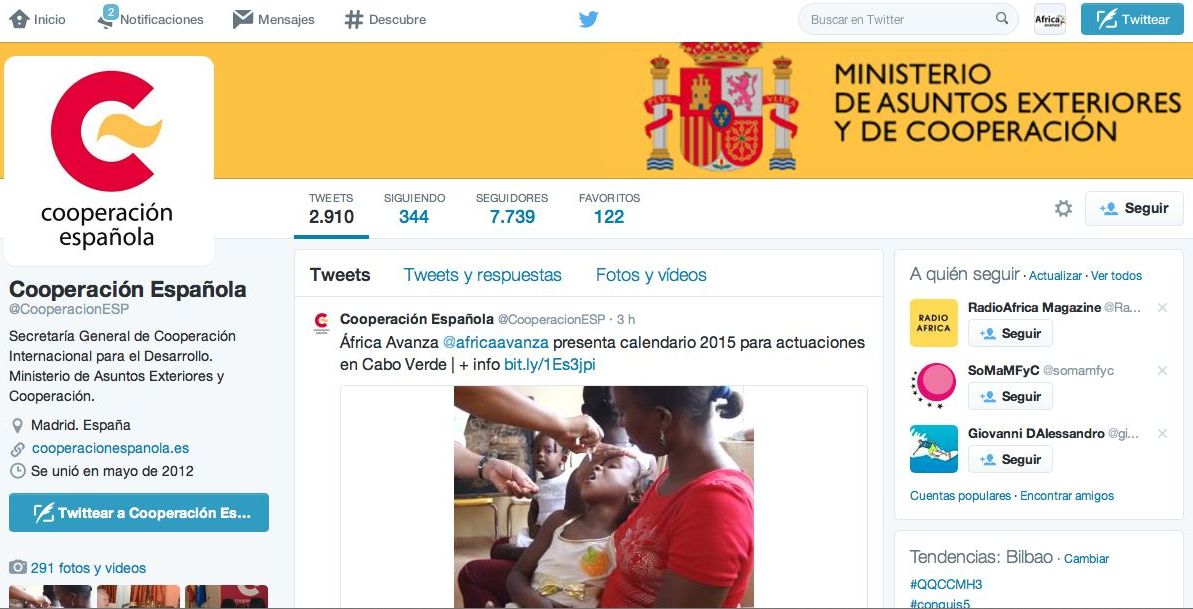Change Tendencias location via Cambiar

point(1086,559)
